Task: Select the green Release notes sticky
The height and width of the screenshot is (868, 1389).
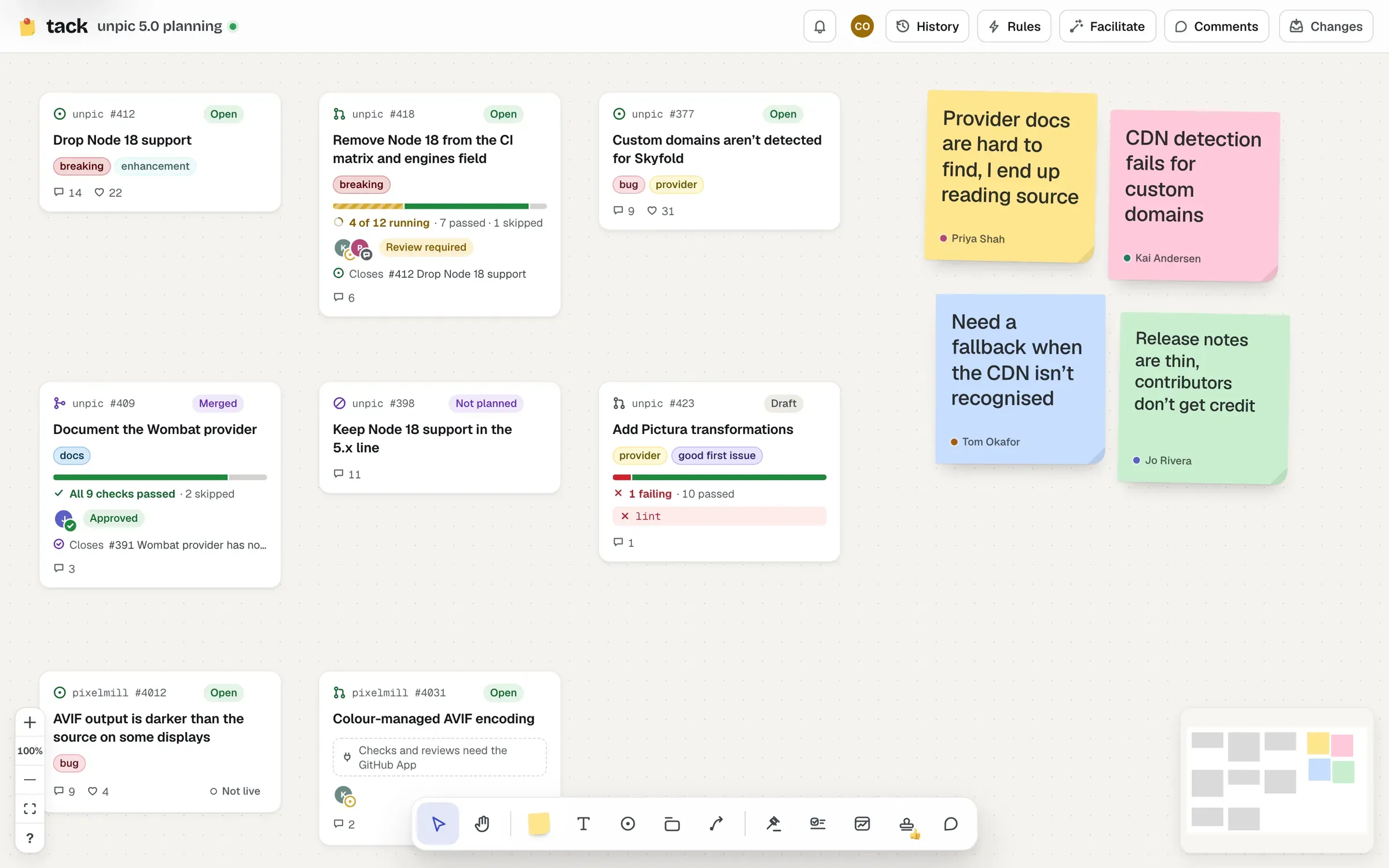Action: click(1203, 398)
